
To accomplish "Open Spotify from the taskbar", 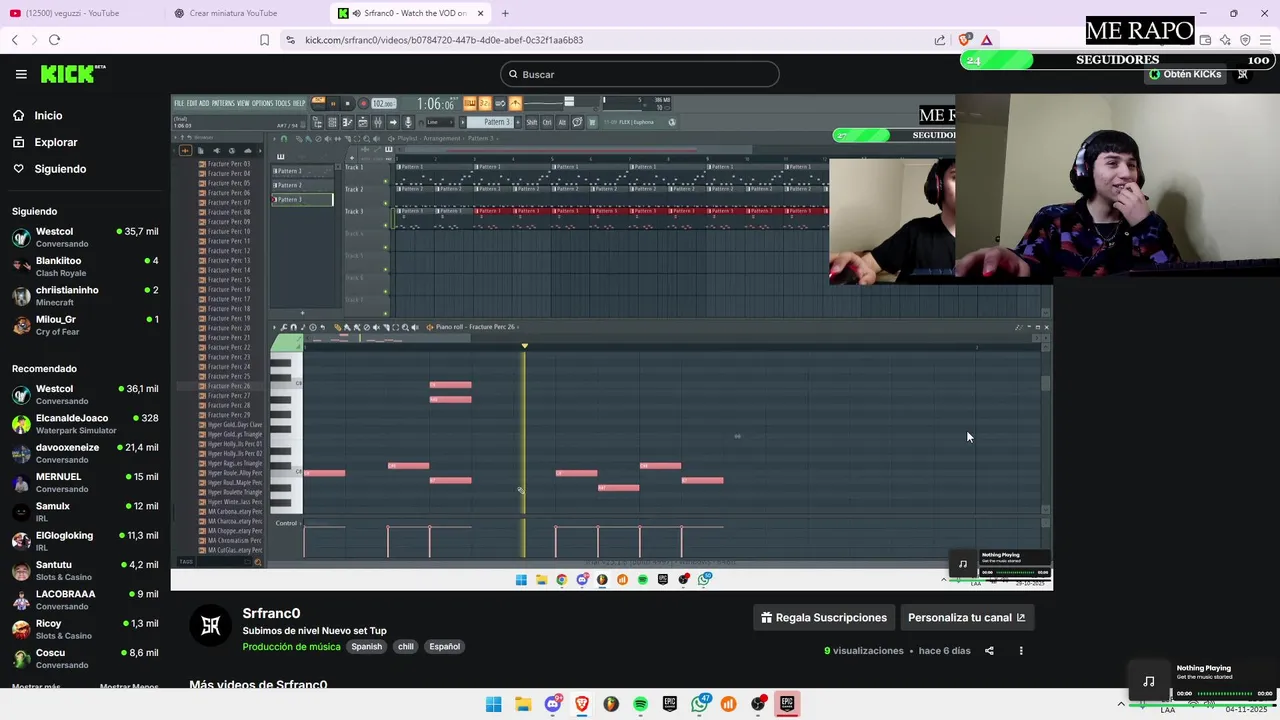I will [640, 704].
